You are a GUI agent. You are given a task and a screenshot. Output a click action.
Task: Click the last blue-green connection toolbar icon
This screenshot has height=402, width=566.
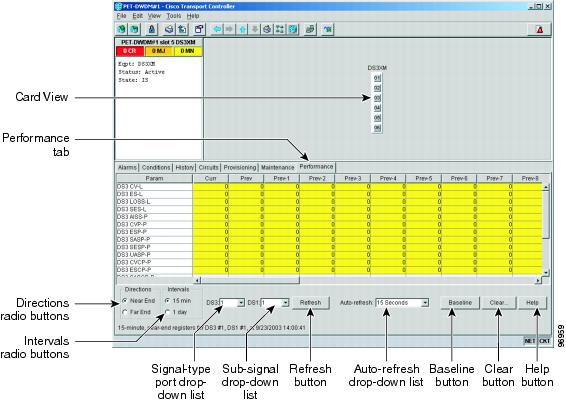pyautogui.click(x=328, y=29)
